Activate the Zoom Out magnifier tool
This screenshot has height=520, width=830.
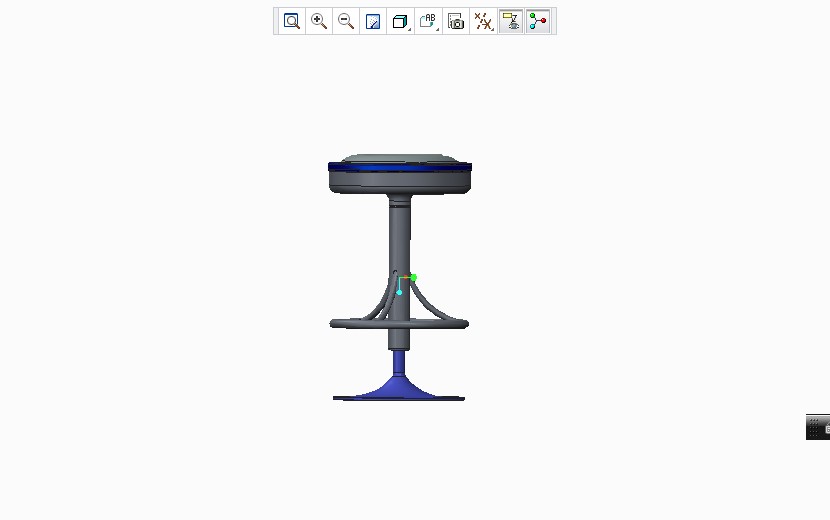pyautogui.click(x=346, y=21)
